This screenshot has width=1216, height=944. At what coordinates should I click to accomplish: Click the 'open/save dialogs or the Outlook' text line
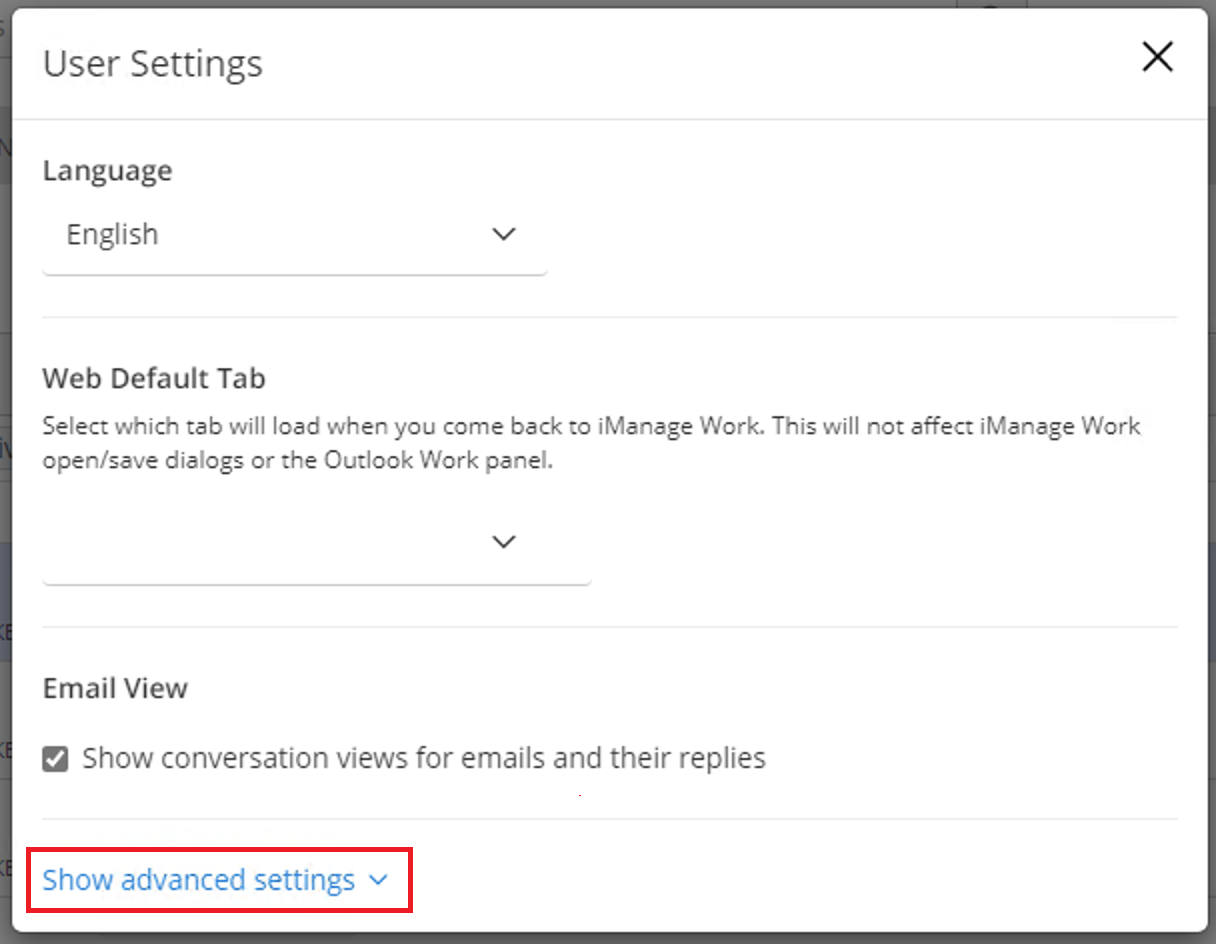tap(297, 462)
